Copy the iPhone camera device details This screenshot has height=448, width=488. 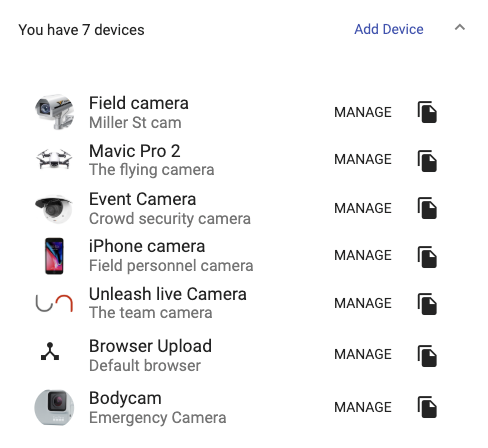427,257
